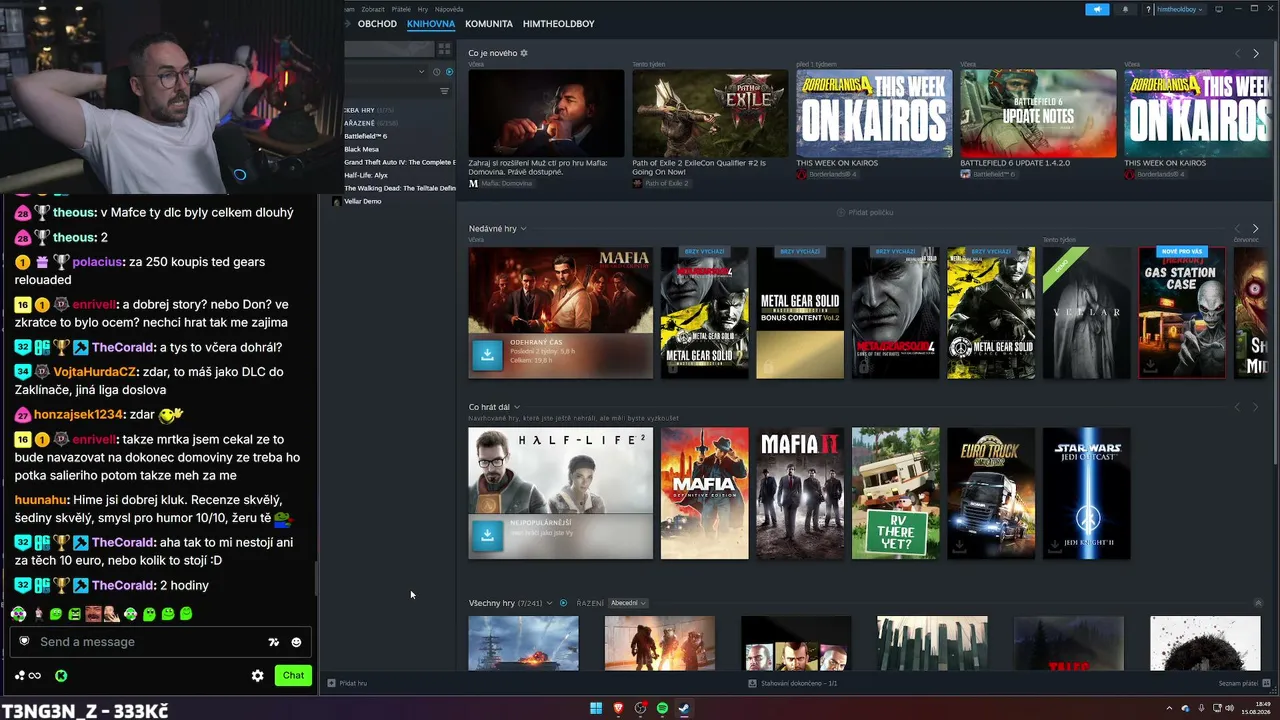Open the RV There Yet? game cover
The width and height of the screenshot is (1280, 720).
pyautogui.click(x=896, y=493)
